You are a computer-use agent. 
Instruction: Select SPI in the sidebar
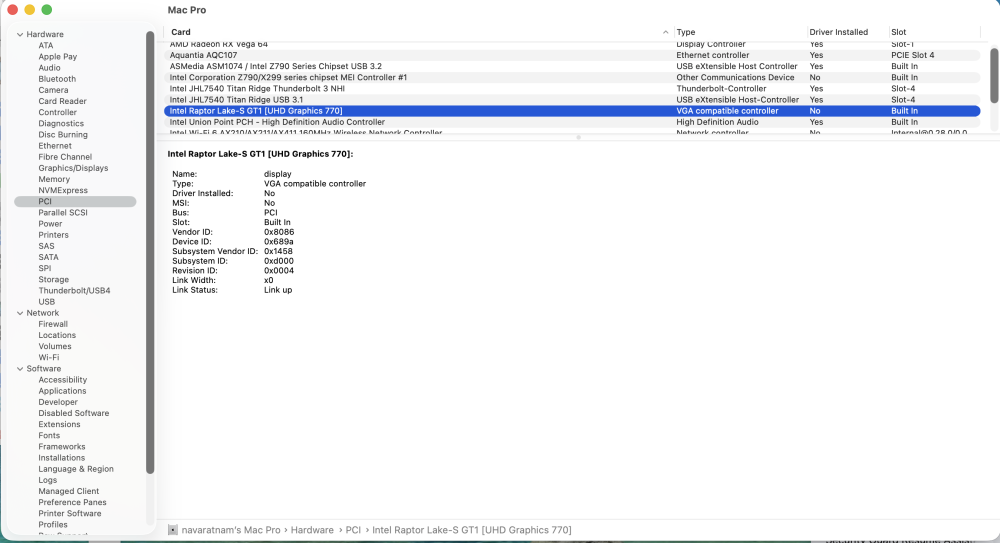coord(45,269)
